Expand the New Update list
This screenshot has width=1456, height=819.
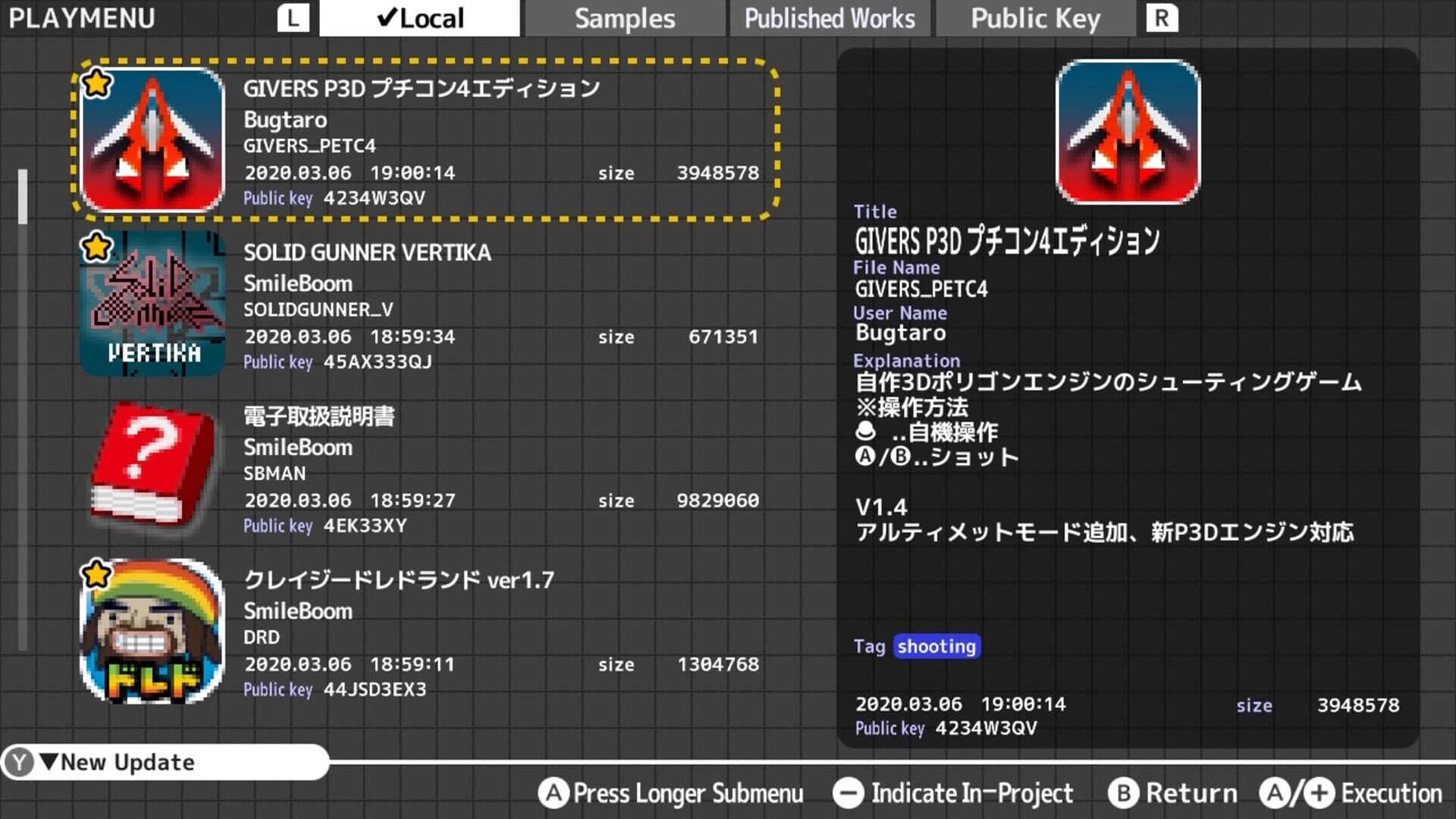[x=121, y=763]
